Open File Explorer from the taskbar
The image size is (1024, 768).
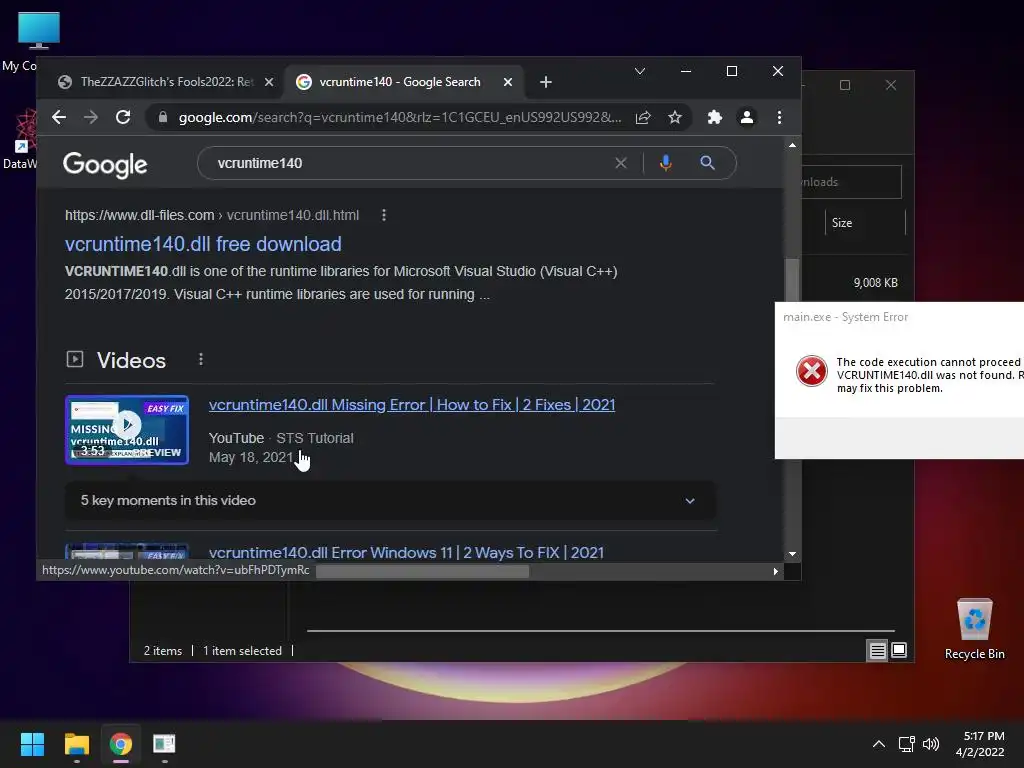tap(76, 744)
